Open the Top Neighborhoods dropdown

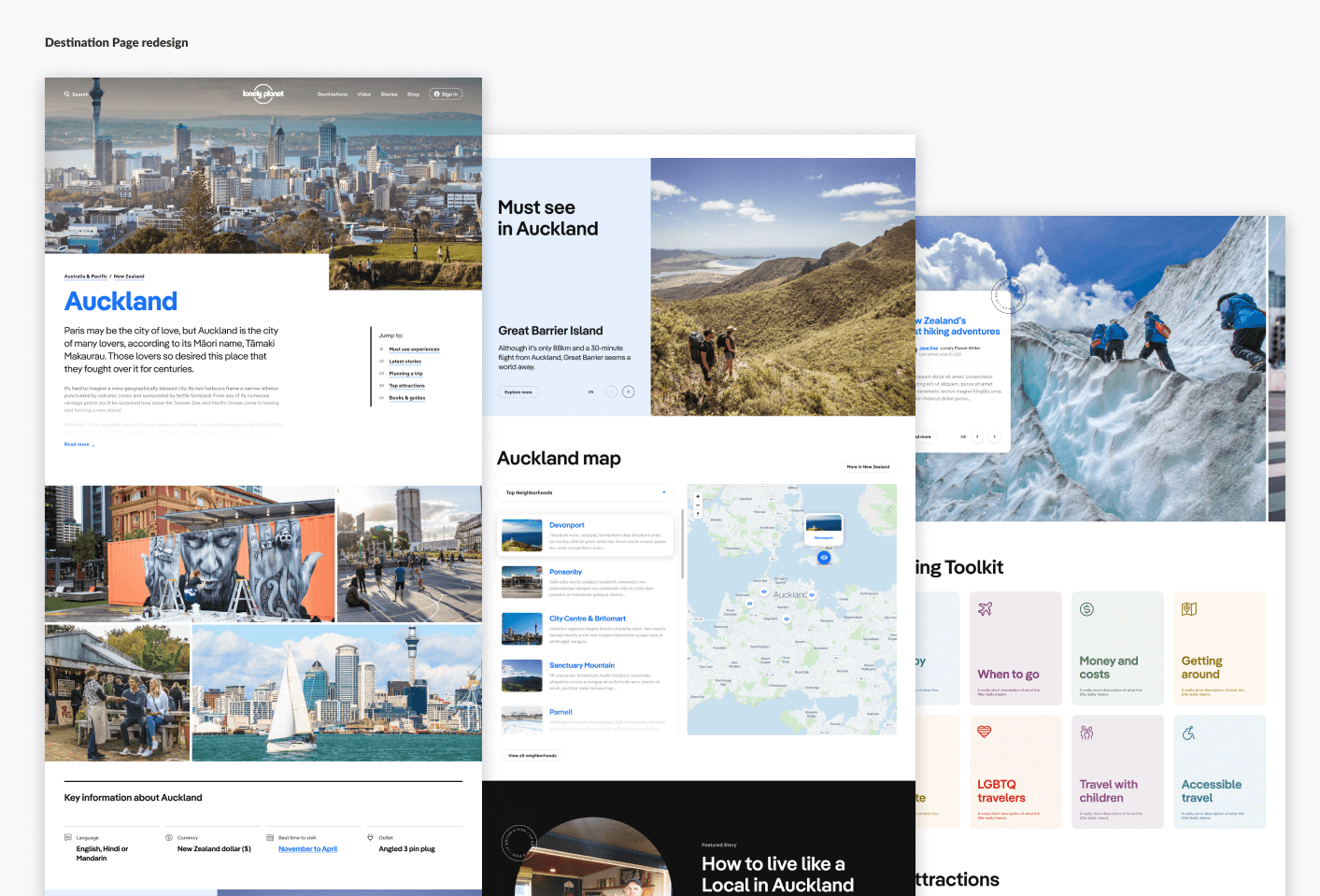[586, 492]
